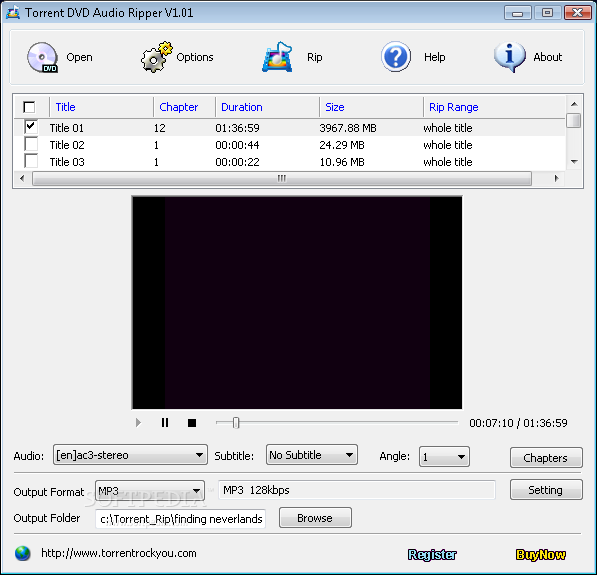Open a DVD with the disc icon
This screenshot has height=575, width=597.
(42, 58)
